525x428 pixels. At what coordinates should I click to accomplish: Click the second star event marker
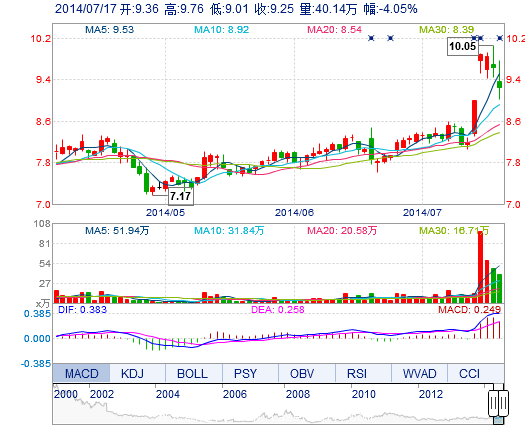coord(390,38)
